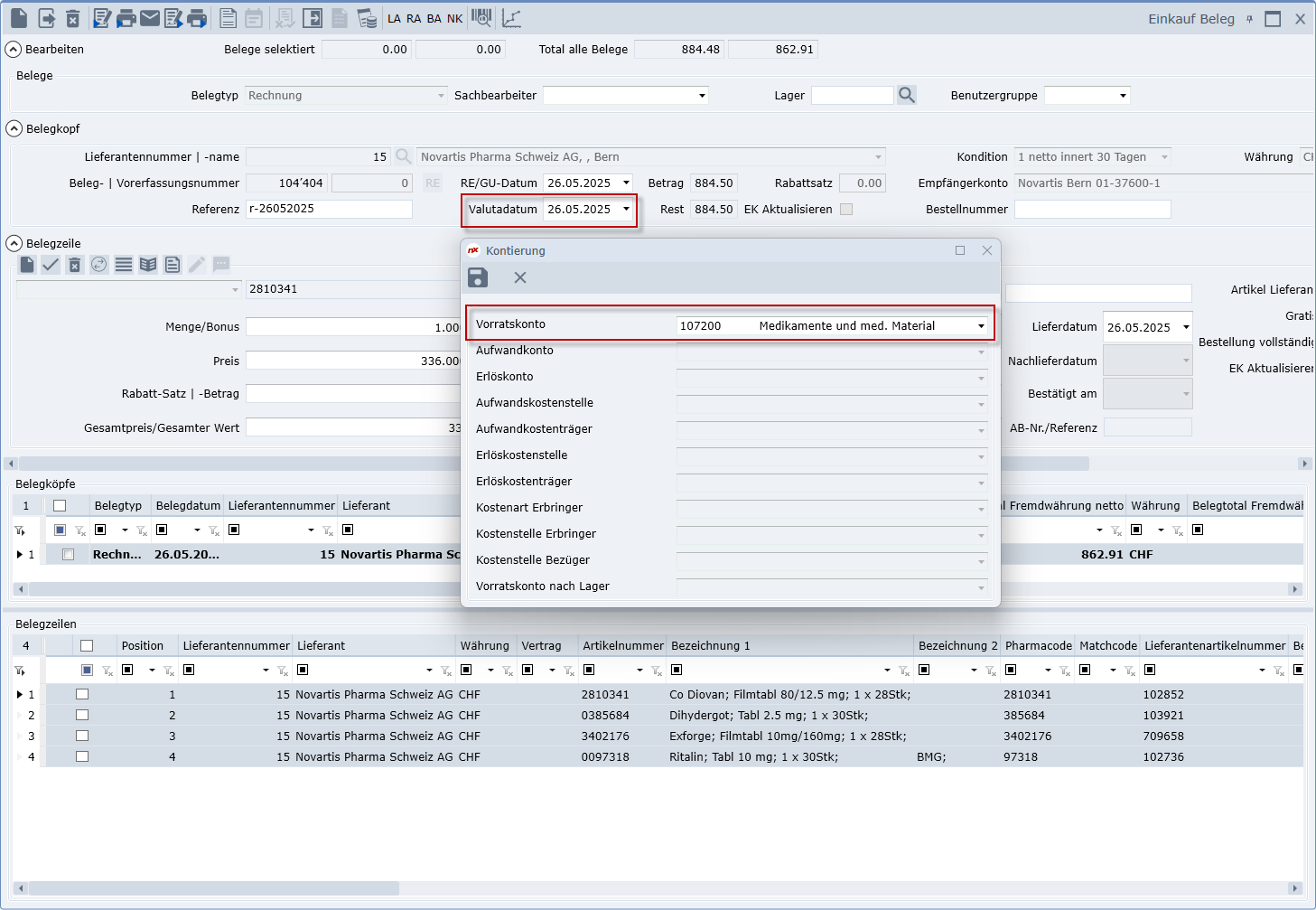Tick the checkbox for Belegzeilen row 2
This screenshot has height=910, width=1316.
tap(82, 715)
